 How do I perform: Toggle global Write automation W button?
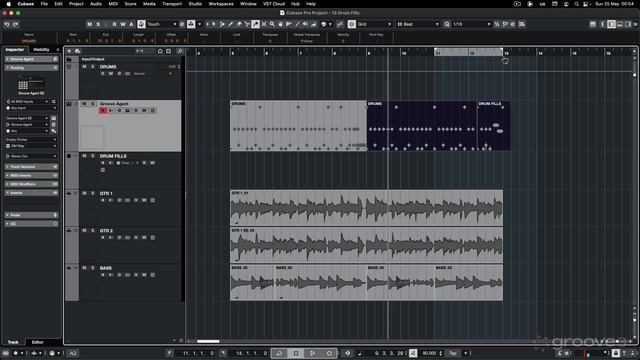[122, 24]
